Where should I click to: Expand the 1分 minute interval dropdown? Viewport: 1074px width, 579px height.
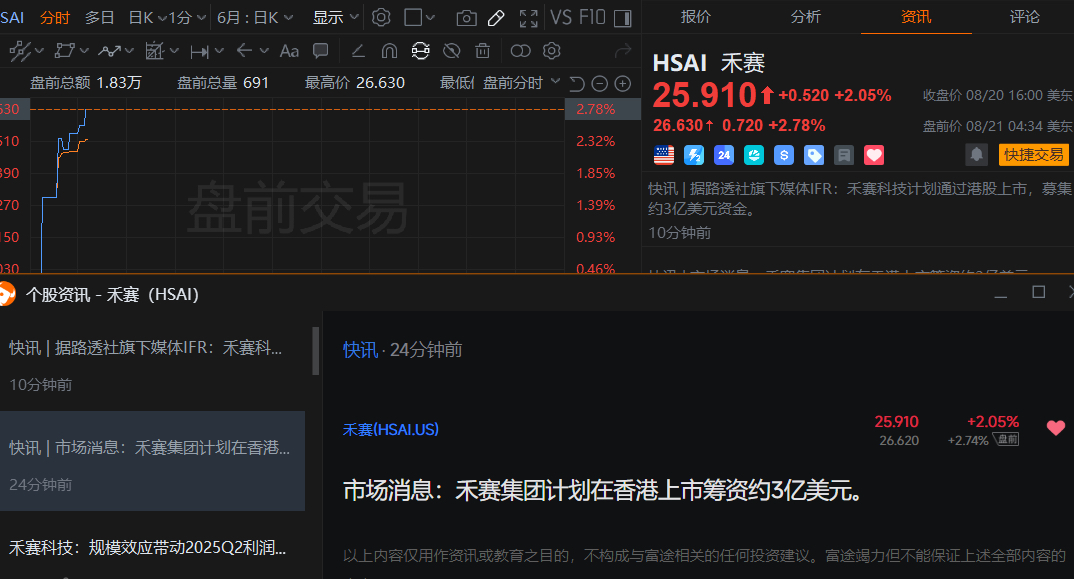(x=188, y=17)
